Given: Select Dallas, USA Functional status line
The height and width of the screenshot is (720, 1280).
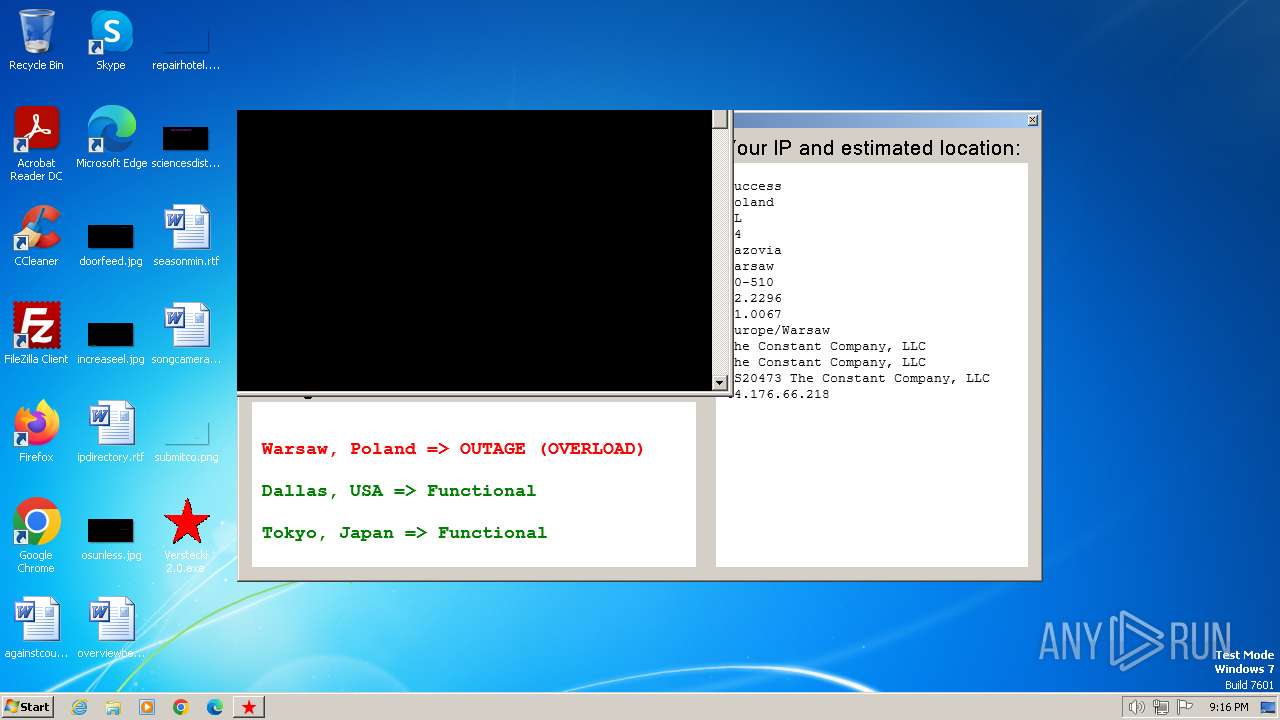Looking at the screenshot, I should pos(399,491).
